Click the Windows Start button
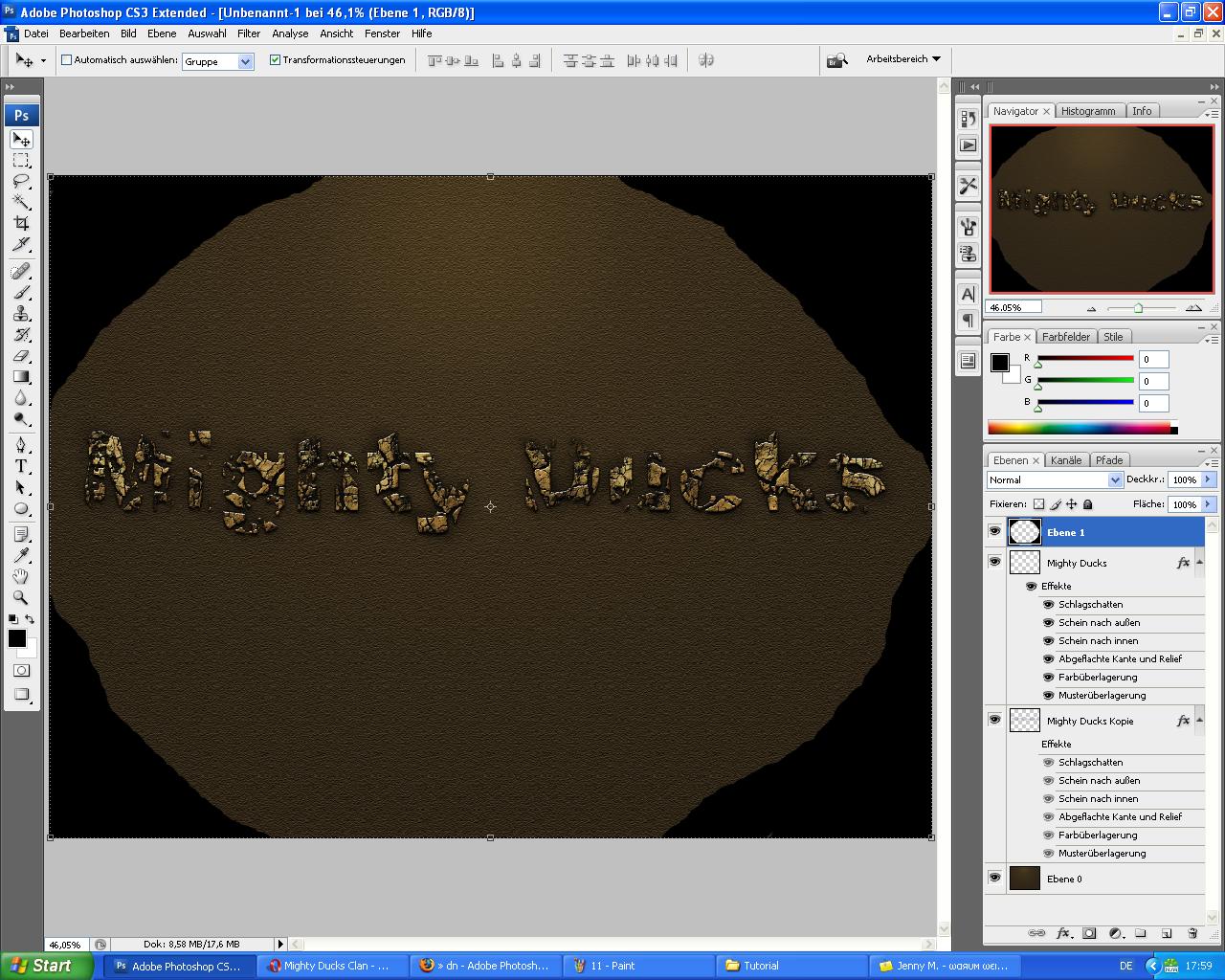This screenshot has width=1225, height=980. (46, 966)
